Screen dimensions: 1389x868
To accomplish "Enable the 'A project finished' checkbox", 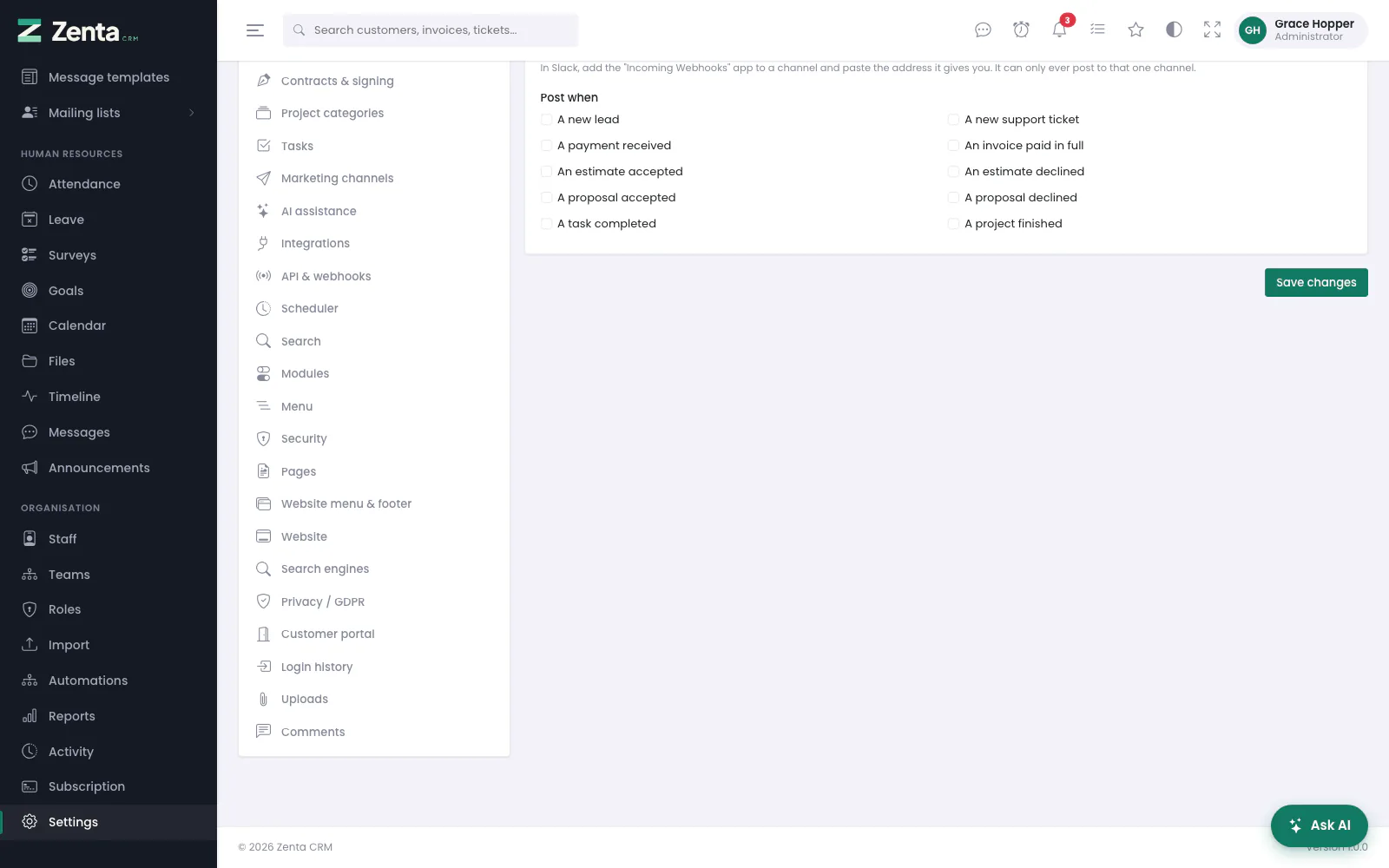I will pos(953,224).
